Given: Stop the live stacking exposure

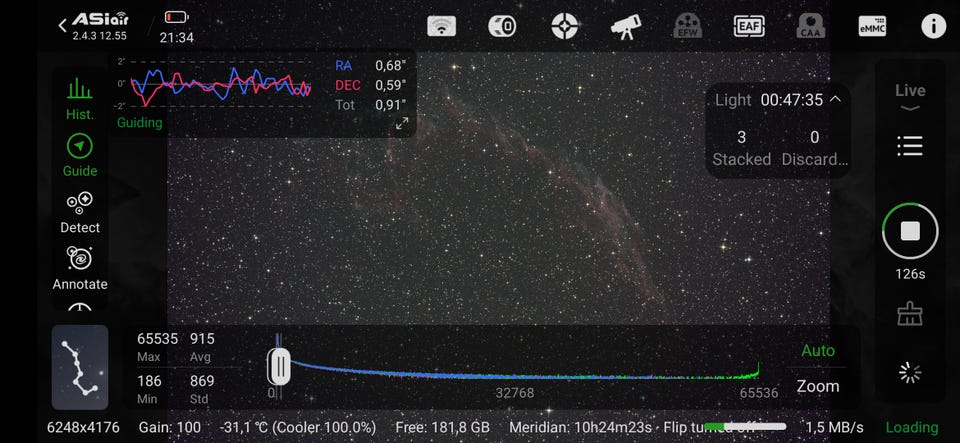Looking at the screenshot, I should 910,231.
